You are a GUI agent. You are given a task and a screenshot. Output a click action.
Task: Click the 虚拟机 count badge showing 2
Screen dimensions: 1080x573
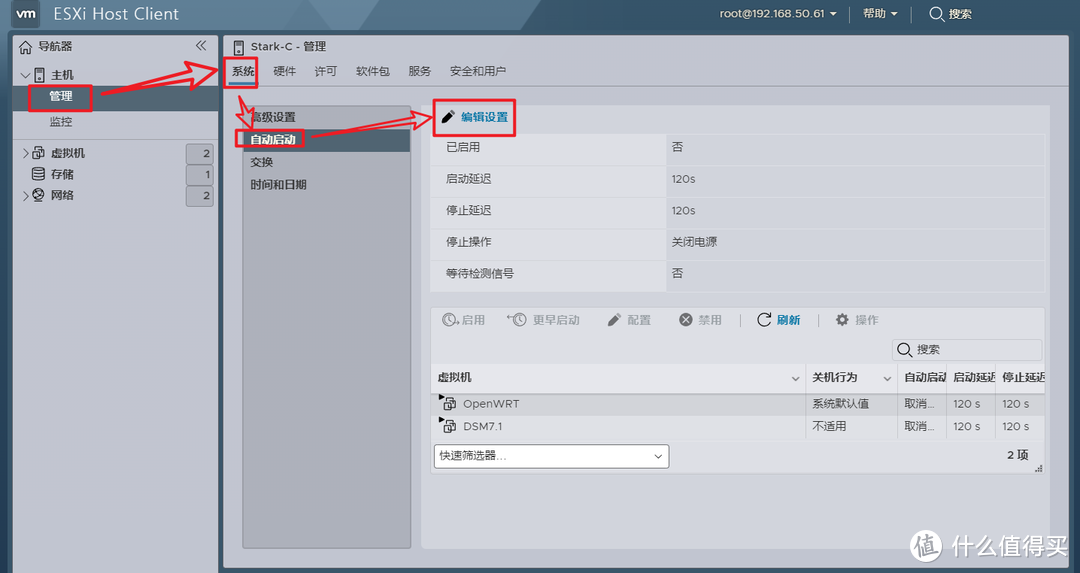click(x=200, y=154)
